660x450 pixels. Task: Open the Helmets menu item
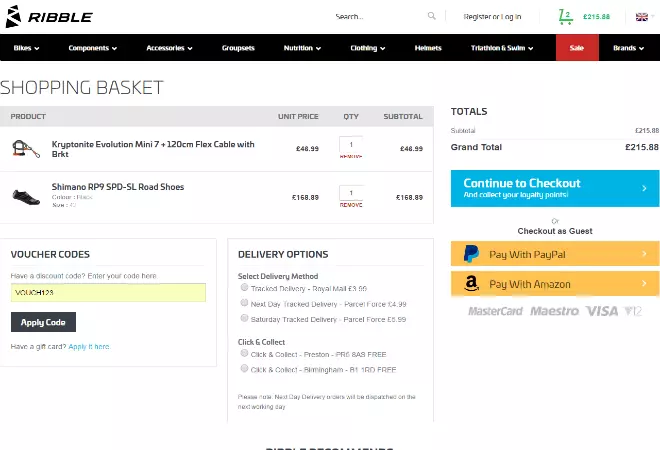pos(428,48)
